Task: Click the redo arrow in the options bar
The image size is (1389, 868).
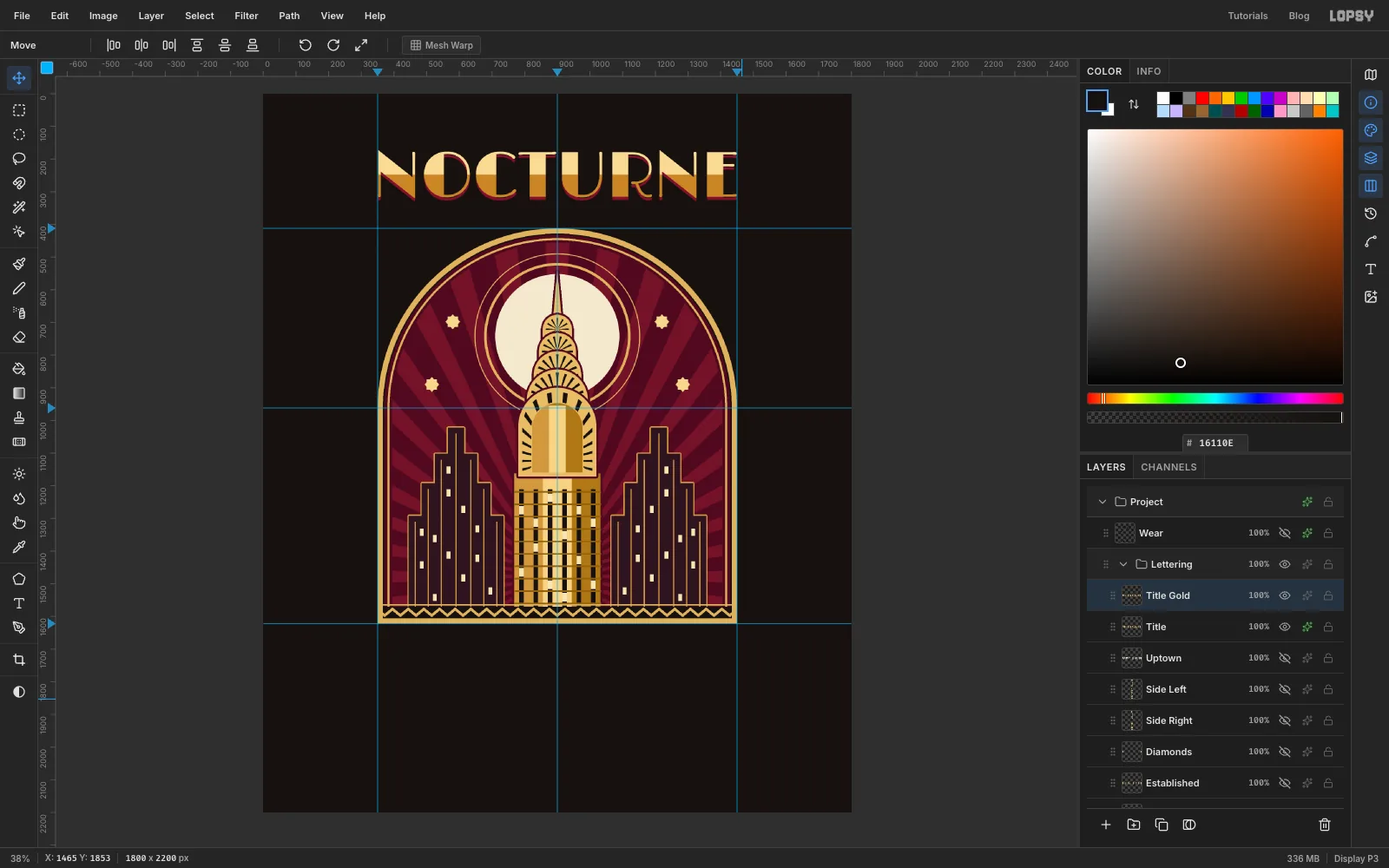Action: point(333,45)
